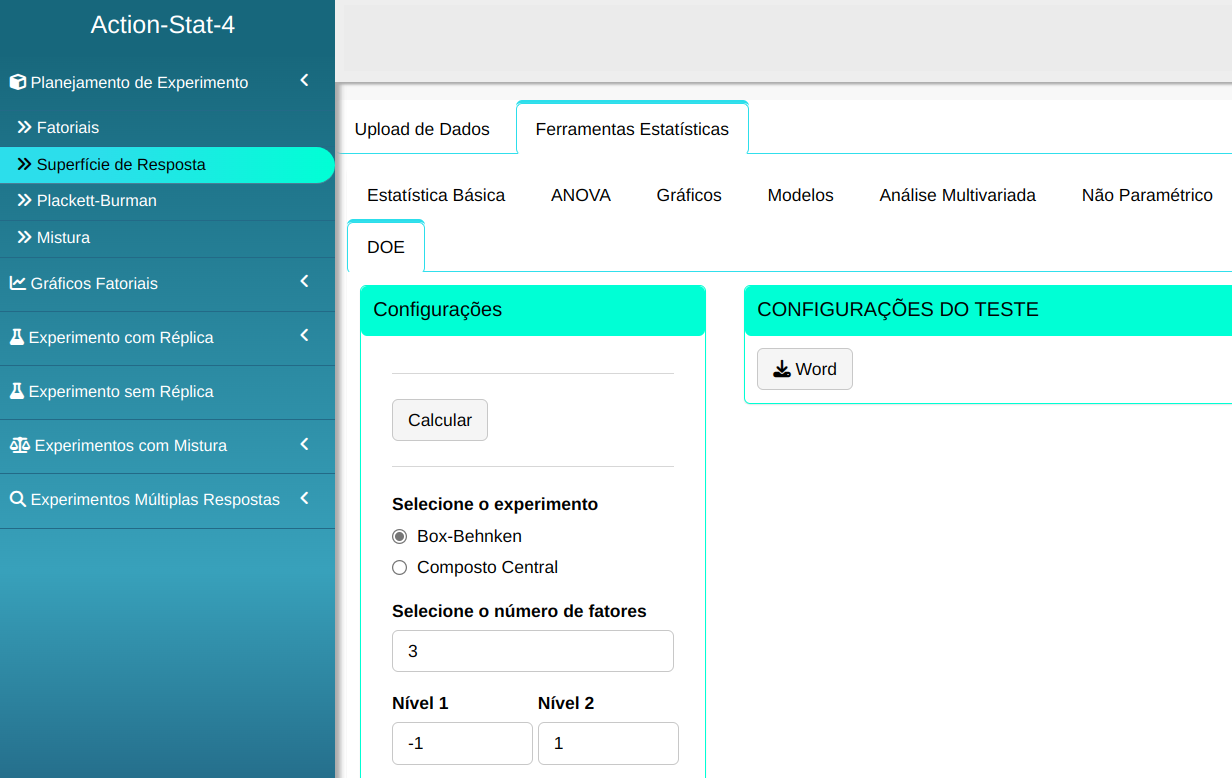Click the number of factors input field
1232x778 pixels.
[x=532, y=651]
